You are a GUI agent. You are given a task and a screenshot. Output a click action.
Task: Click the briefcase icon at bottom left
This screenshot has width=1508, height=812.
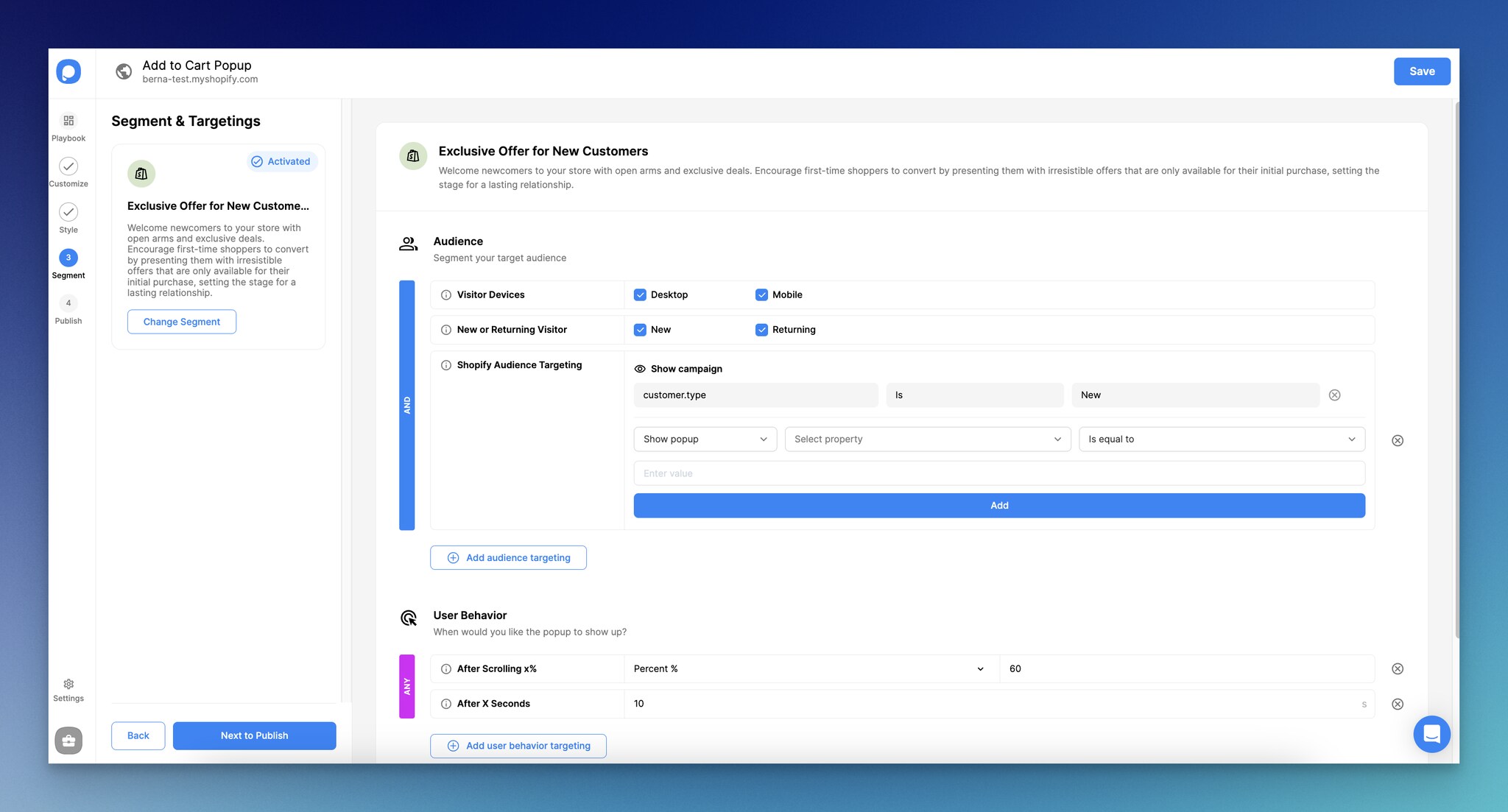point(68,741)
